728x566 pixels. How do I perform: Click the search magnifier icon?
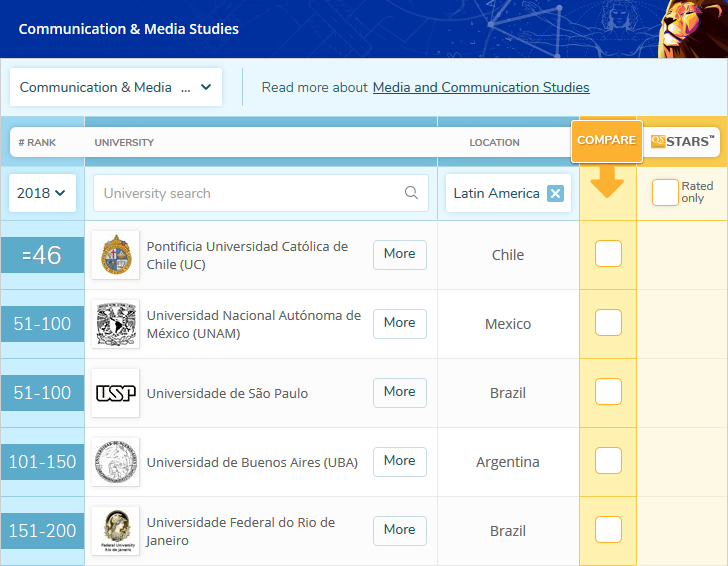click(x=411, y=193)
